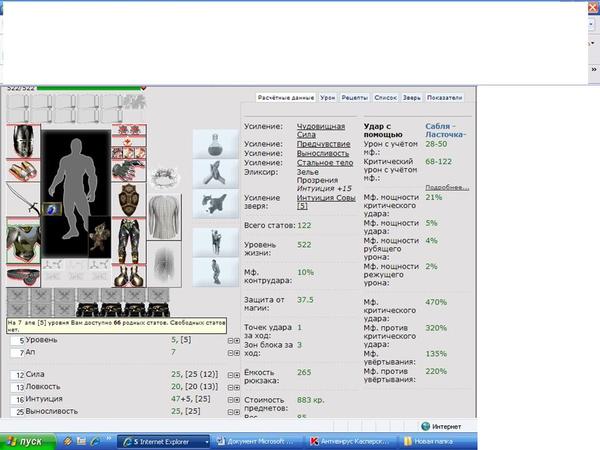Click the red amulet slot
Screen dimensions: 600x450
point(129,142)
